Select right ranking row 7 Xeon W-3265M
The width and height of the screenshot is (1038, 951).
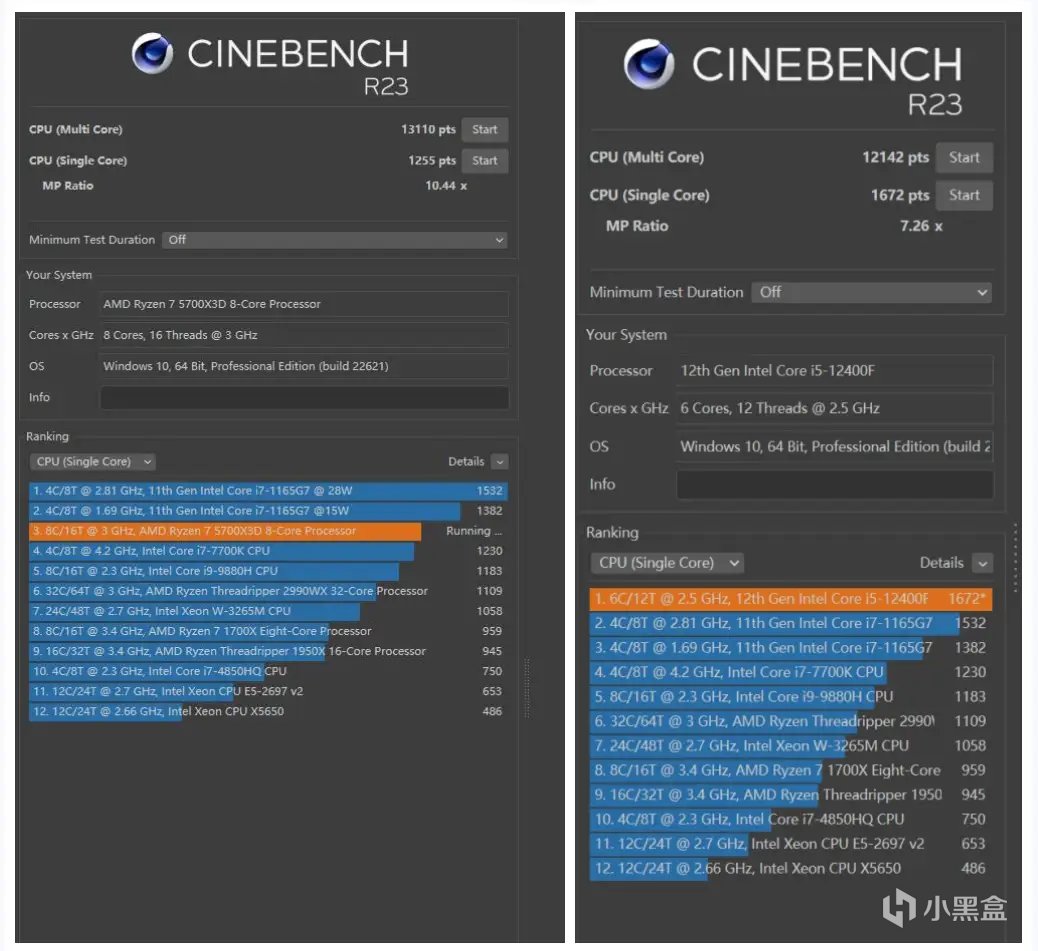(791, 746)
